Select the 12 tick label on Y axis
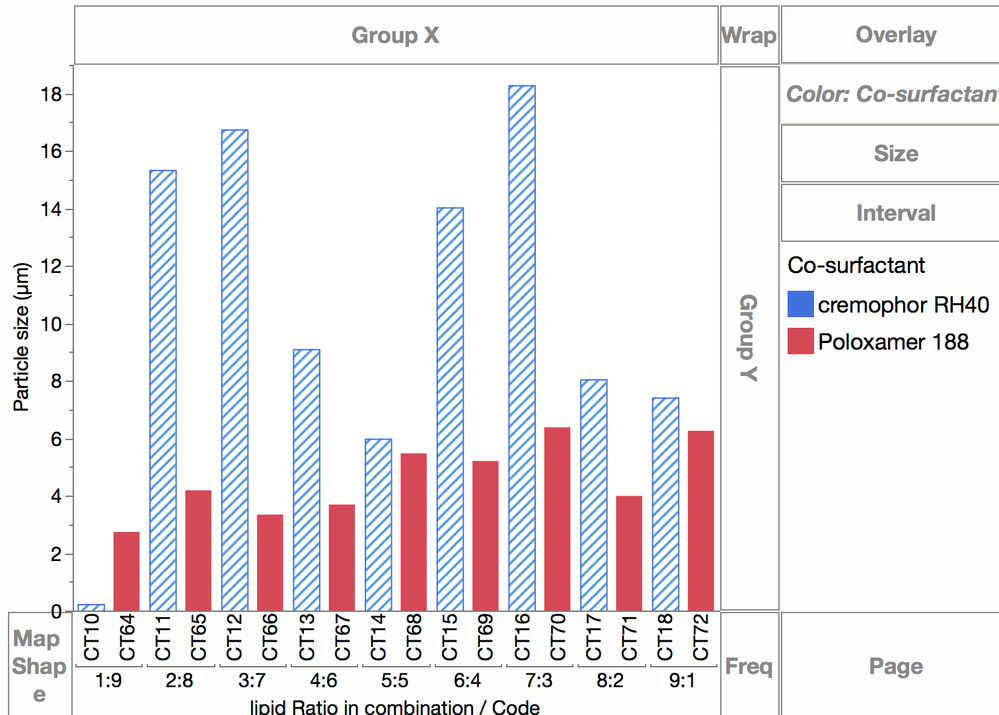The height and width of the screenshot is (715, 999). coord(51,266)
